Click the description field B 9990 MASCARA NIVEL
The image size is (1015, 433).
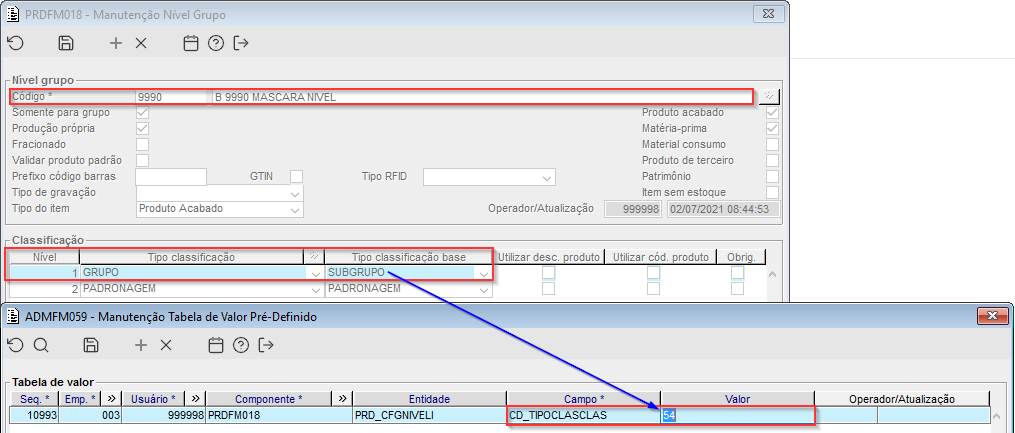[x=482, y=97]
